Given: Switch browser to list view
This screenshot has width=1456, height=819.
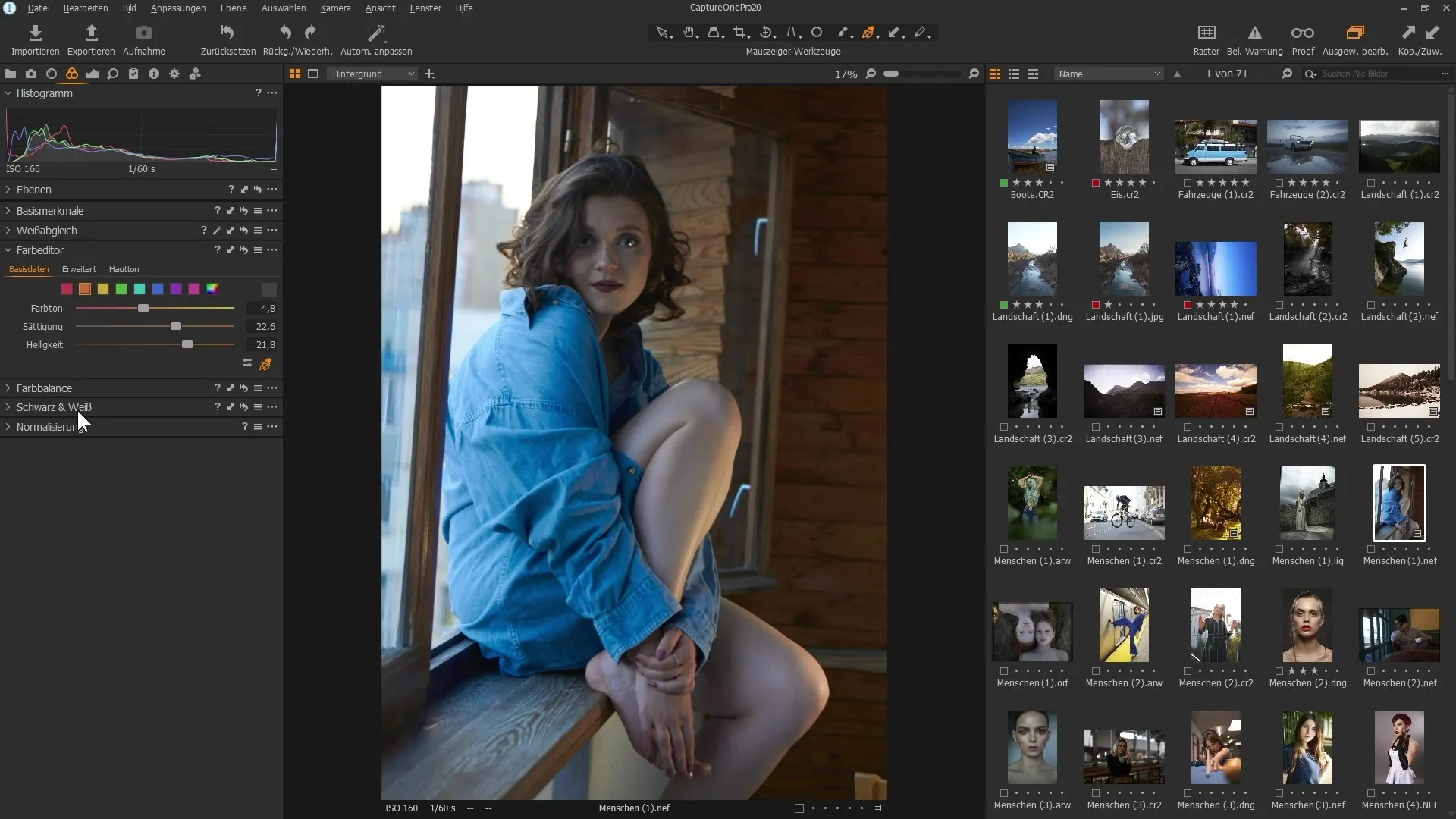Looking at the screenshot, I should (x=1014, y=74).
